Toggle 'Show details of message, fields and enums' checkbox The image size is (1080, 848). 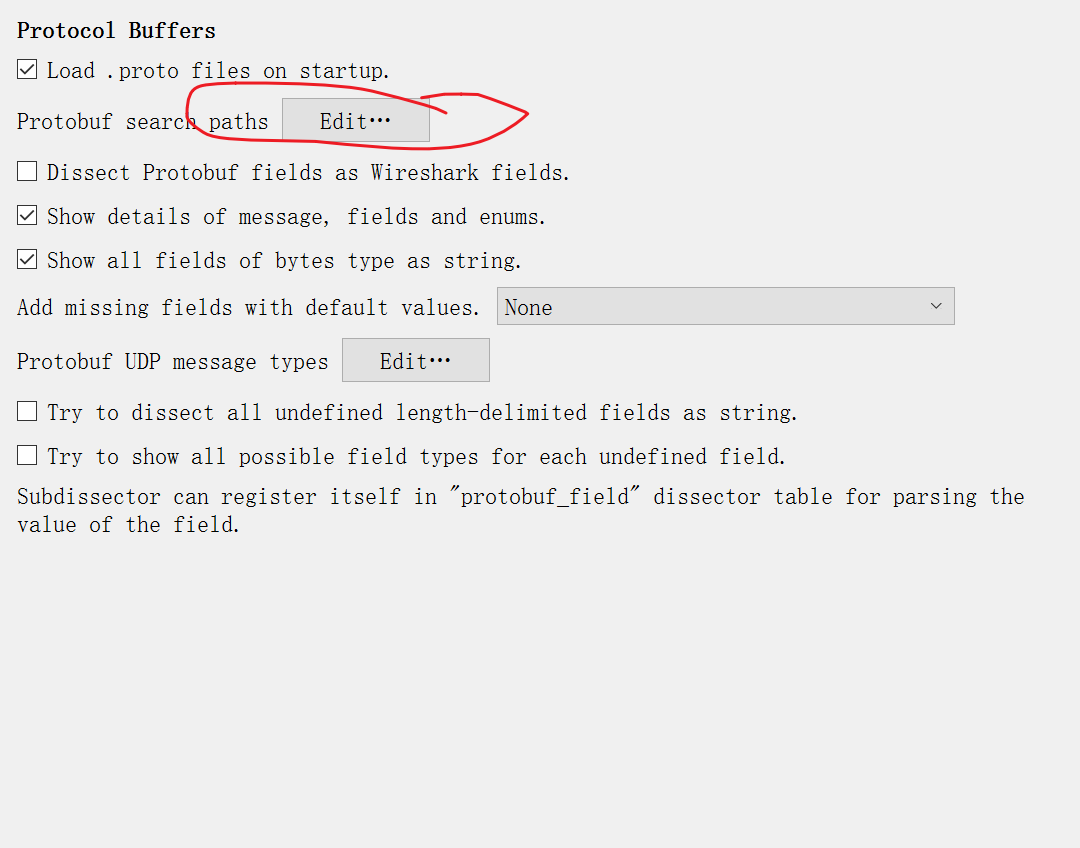tap(27, 216)
